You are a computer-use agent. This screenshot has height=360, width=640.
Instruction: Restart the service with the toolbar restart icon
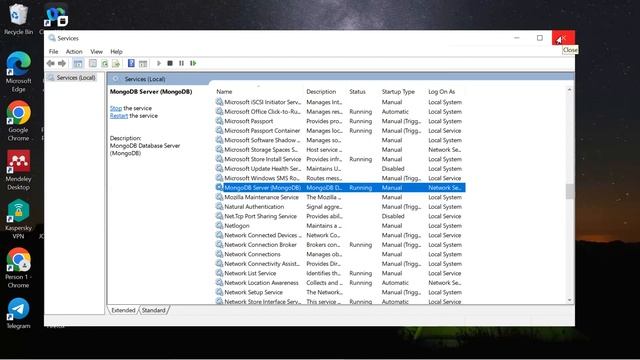pos(193,63)
